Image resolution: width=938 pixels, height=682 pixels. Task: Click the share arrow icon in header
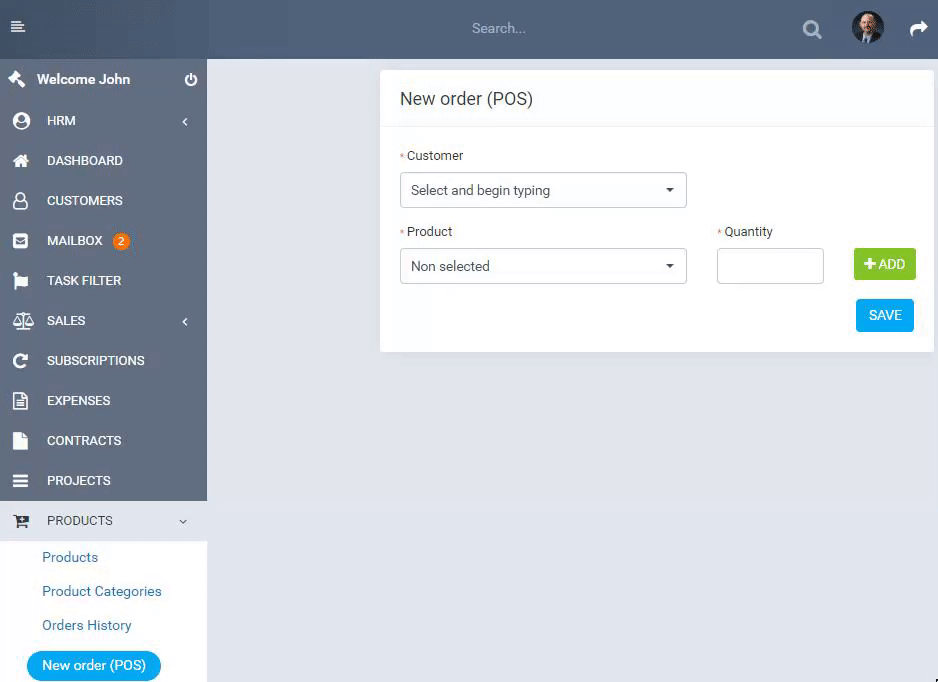coord(918,28)
